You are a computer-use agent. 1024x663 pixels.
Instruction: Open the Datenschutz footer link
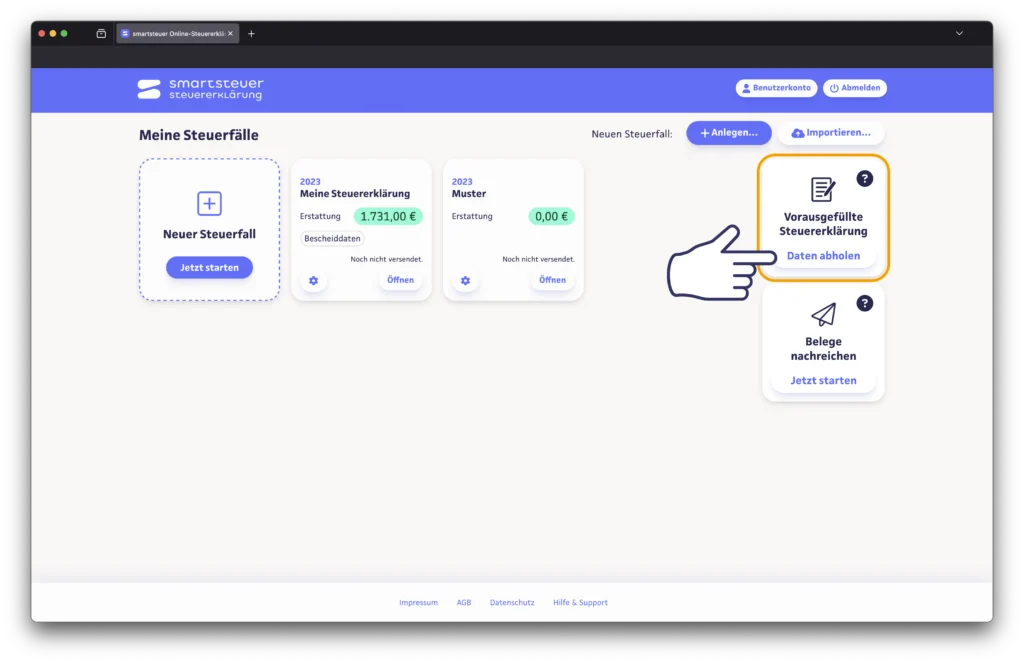pyautogui.click(x=512, y=603)
